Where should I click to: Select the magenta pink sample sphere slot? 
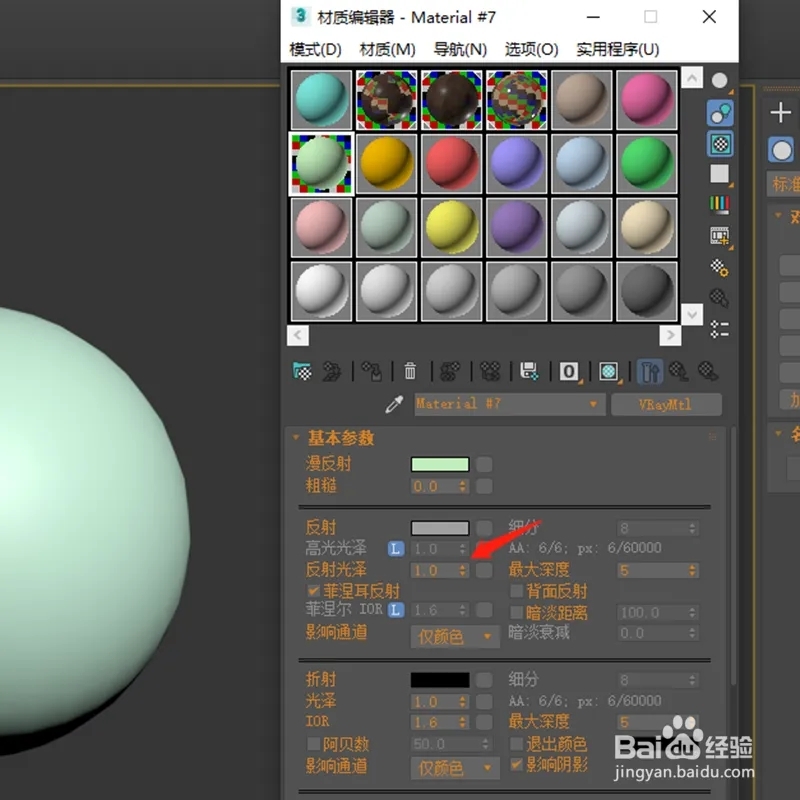646,100
